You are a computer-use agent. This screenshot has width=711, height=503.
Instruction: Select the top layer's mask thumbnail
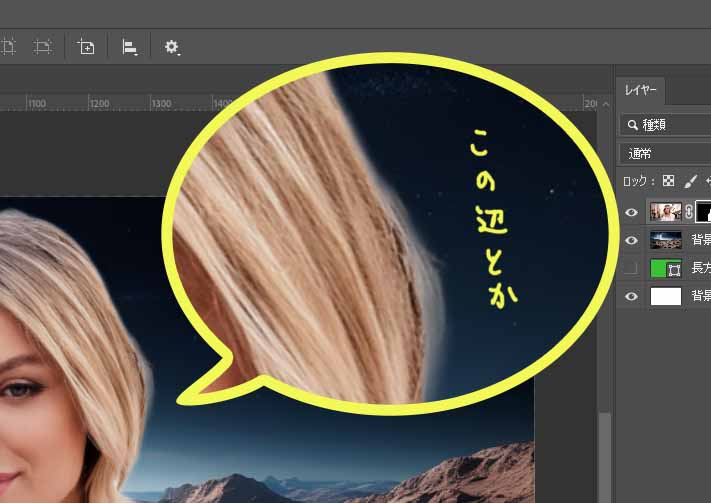[703, 212]
